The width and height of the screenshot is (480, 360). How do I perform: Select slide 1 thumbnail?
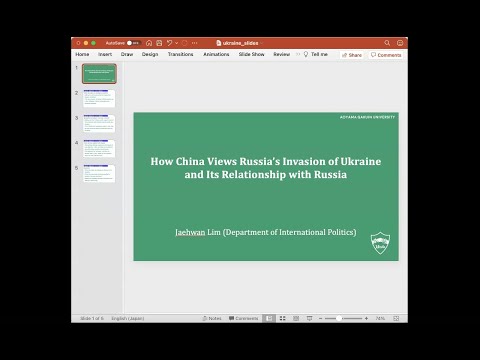[x=99, y=74]
